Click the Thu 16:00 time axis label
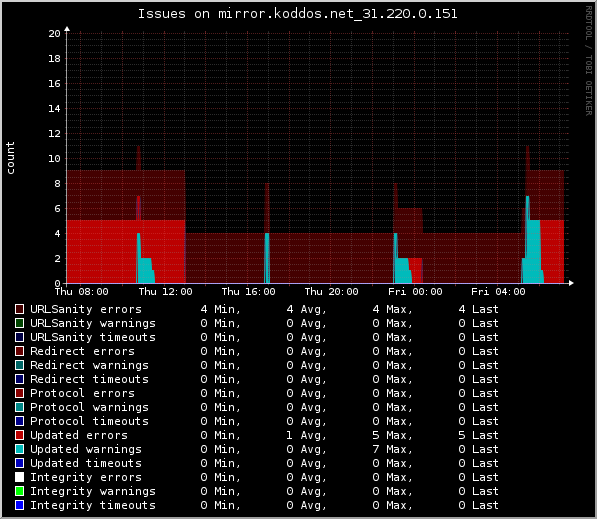 click(x=249, y=292)
